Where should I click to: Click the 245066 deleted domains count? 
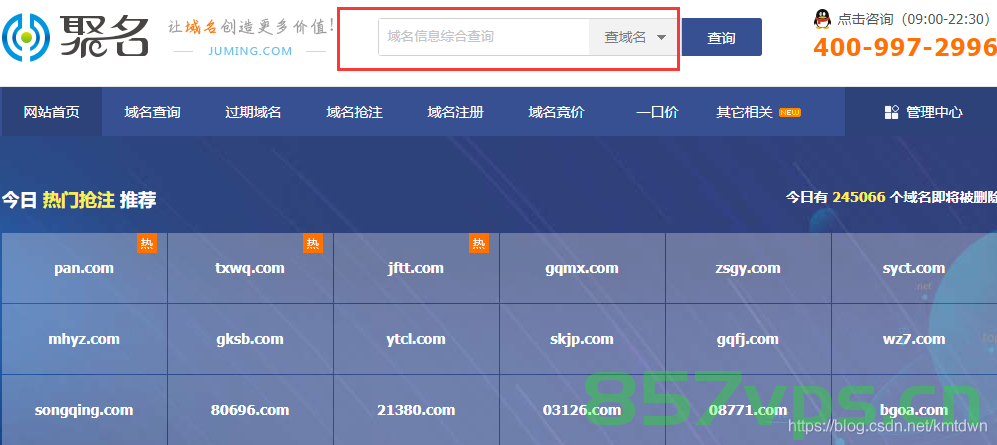[x=858, y=197]
